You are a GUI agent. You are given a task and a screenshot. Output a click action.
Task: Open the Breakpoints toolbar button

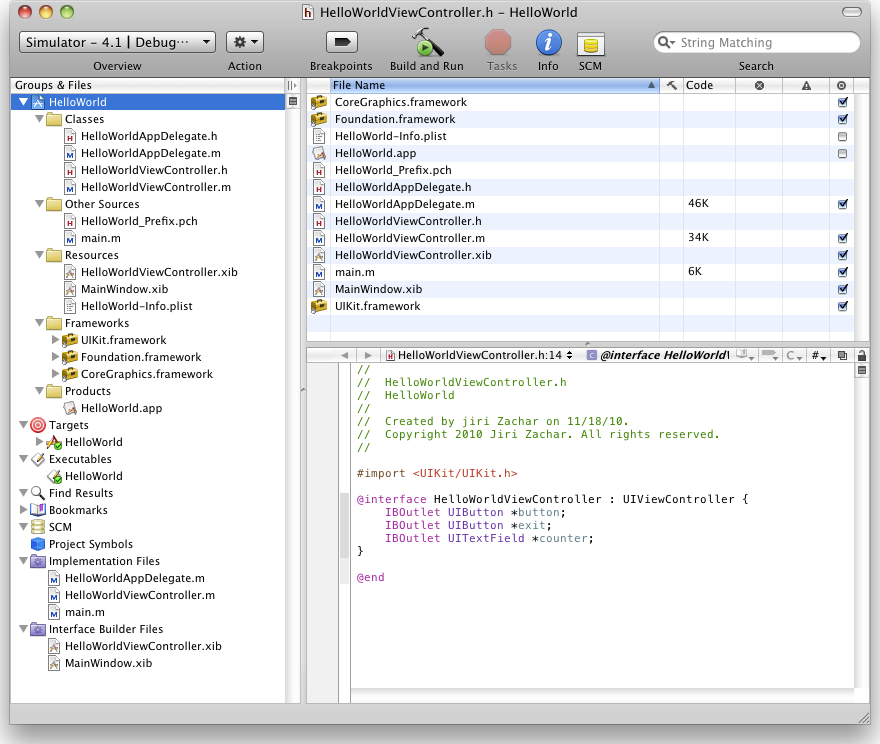pos(342,42)
